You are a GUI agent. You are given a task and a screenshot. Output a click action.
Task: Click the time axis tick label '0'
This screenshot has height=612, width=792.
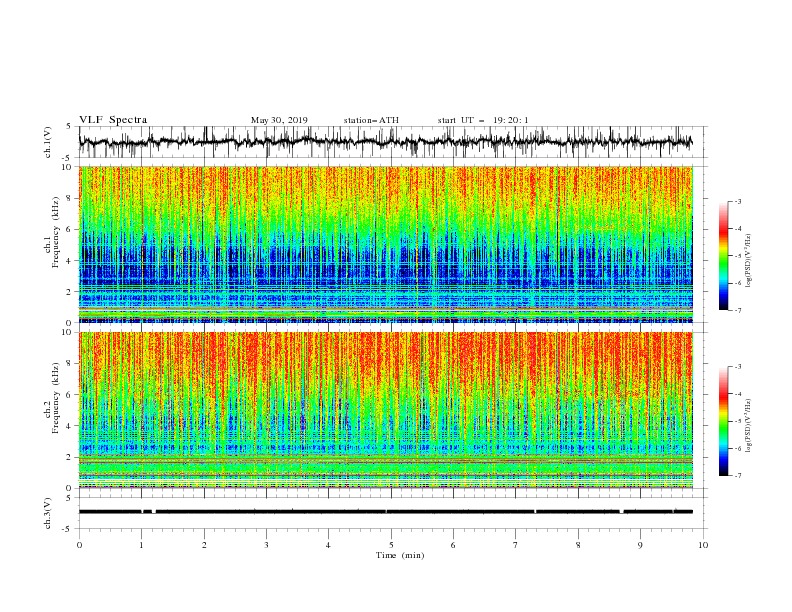(x=79, y=545)
